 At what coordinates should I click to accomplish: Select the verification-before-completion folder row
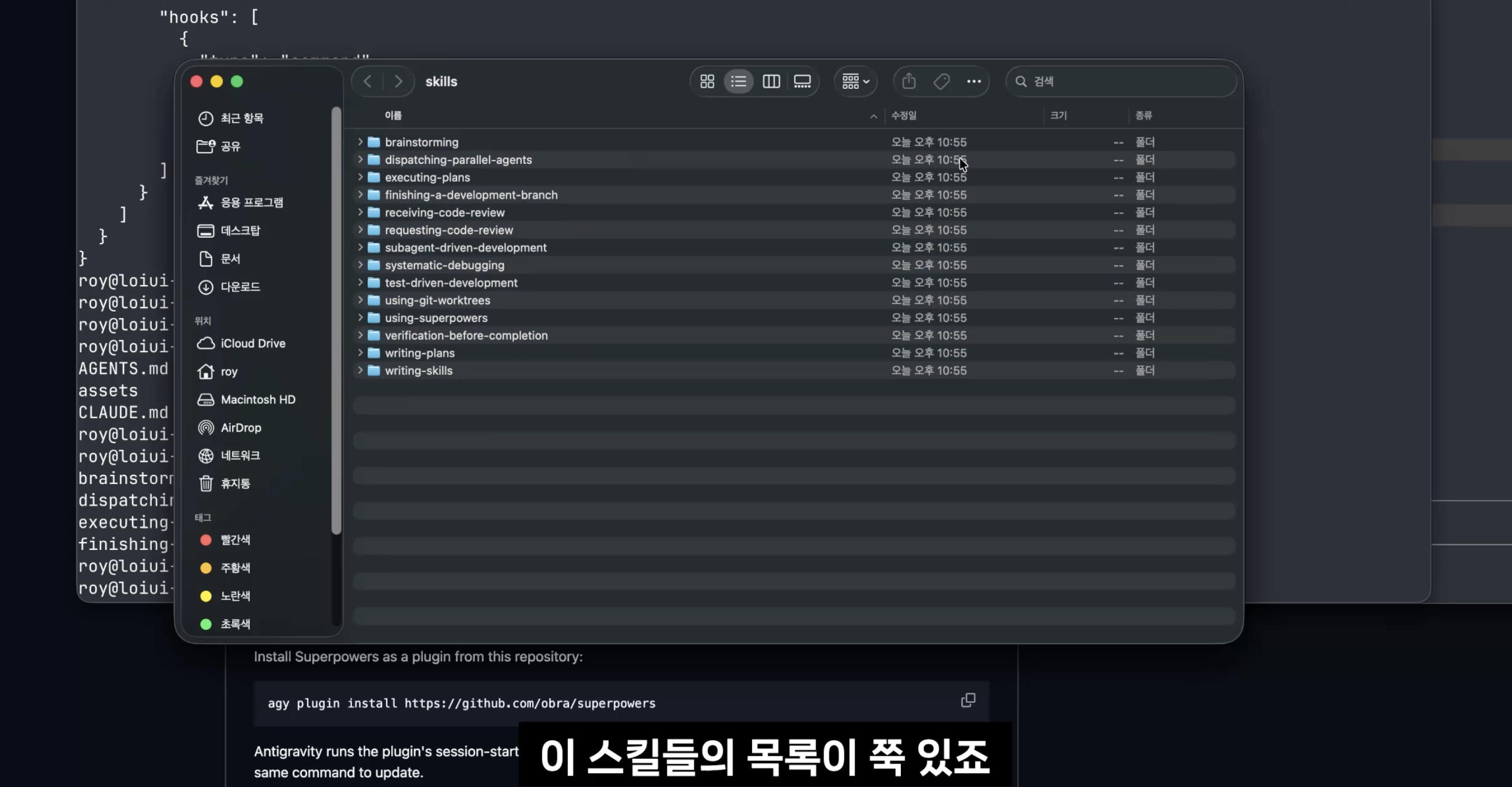click(x=794, y=336)
